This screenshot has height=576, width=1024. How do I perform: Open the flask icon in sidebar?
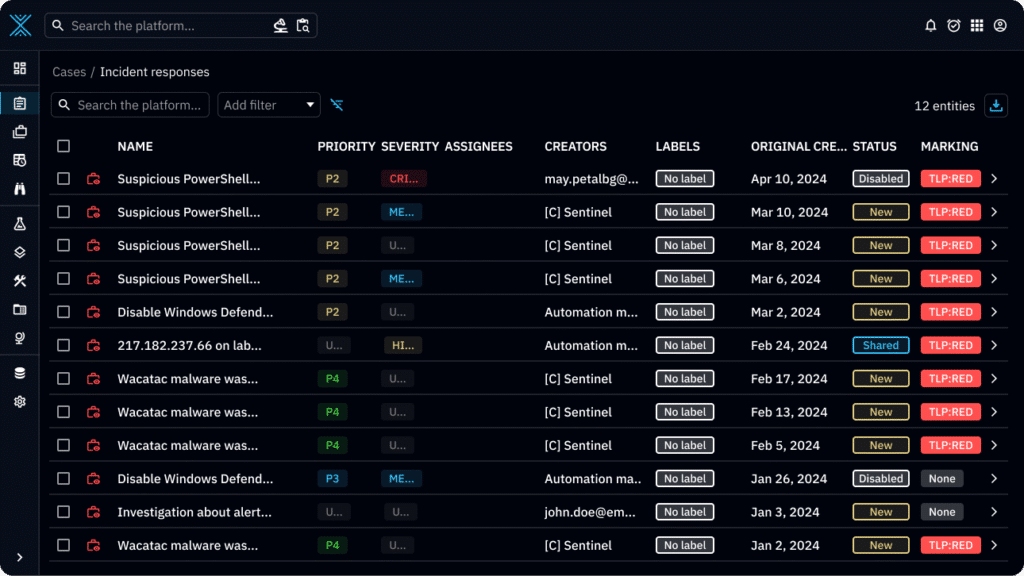pyautogui.click(x=20, y=224)
